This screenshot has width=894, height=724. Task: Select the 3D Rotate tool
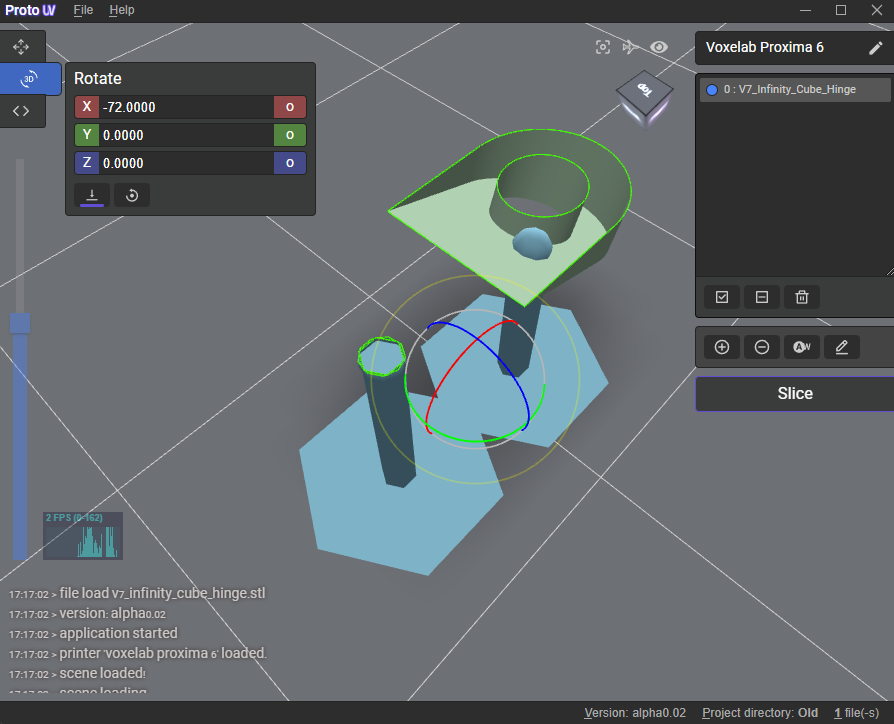(x=29, y=79)
